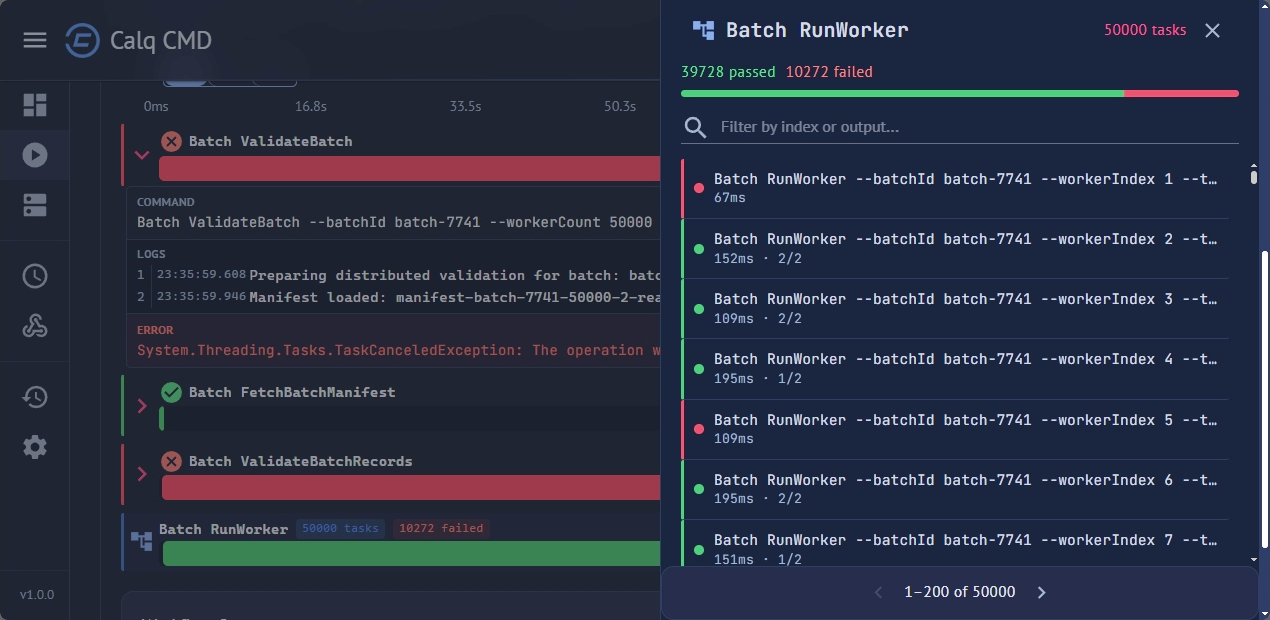The image size is (1270, 620).
Task: Click the batch tree icon beside RunWorker row
Action: [142, 541]
